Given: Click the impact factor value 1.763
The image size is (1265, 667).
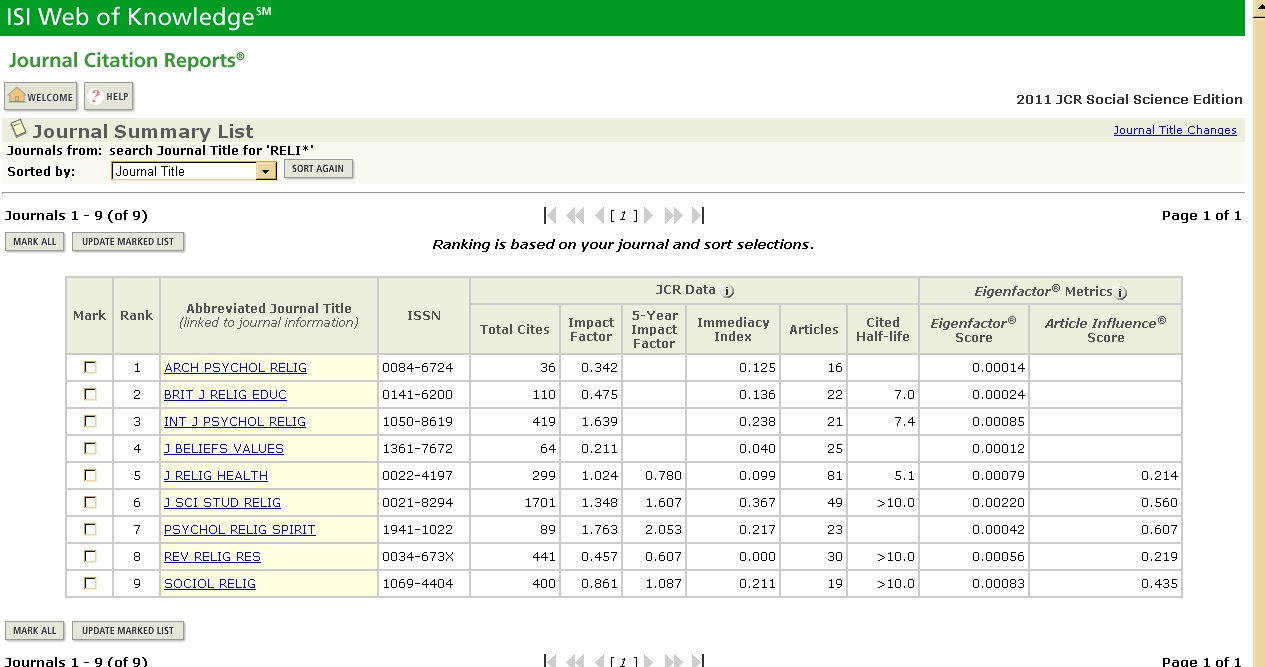Looking at the screenshot, I should 600,530.
